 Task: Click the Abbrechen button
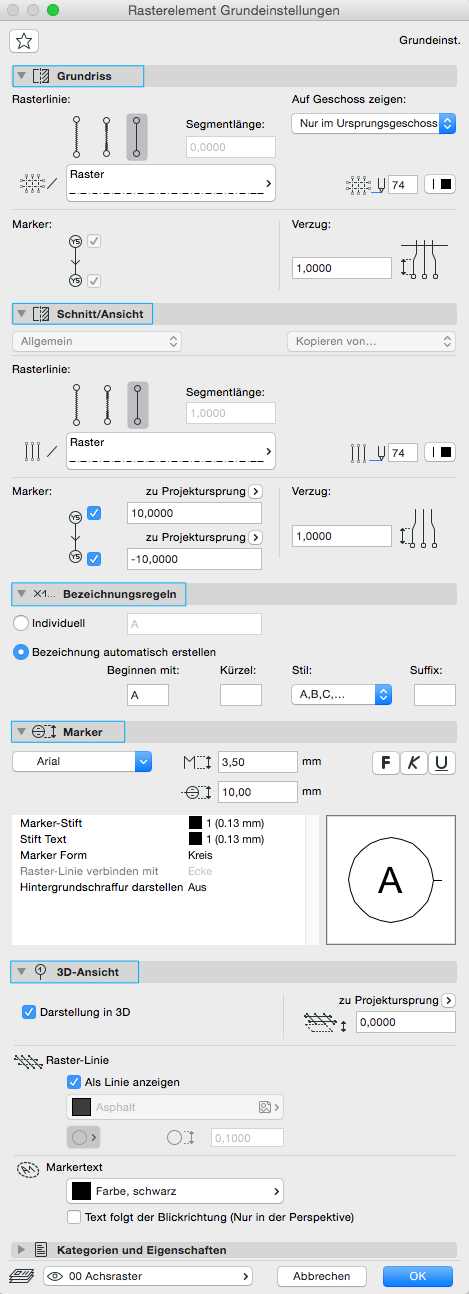click(x=321, y=1276)
